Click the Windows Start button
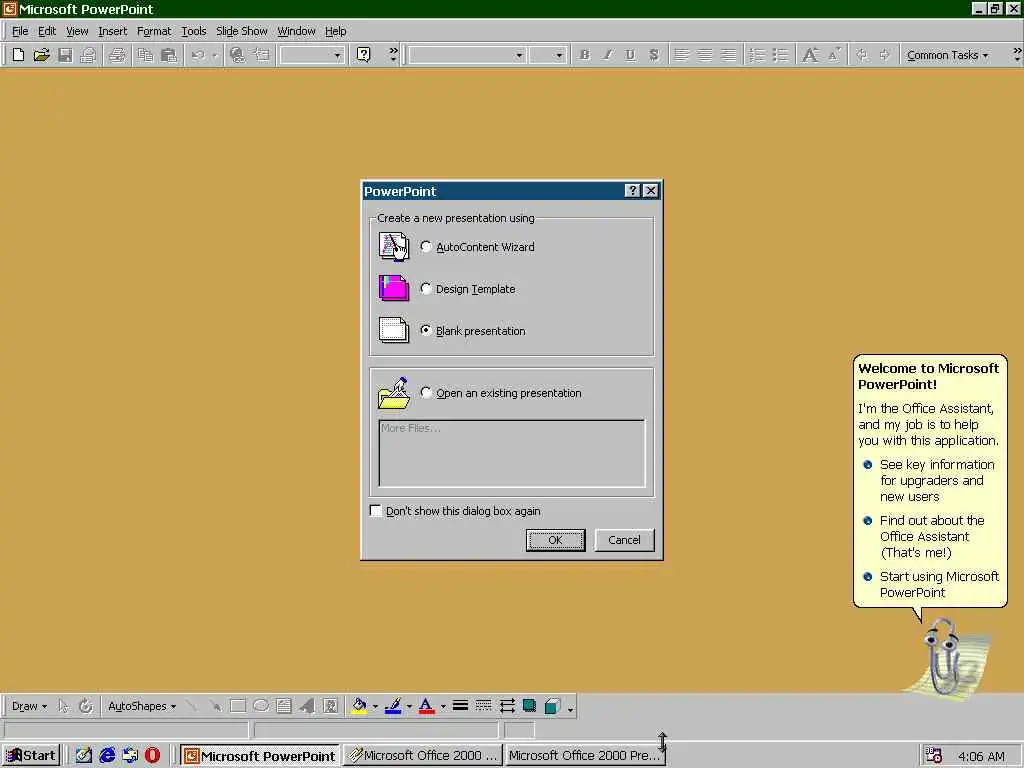Screen dimensions: 1024x768 (x=31, y=756)
